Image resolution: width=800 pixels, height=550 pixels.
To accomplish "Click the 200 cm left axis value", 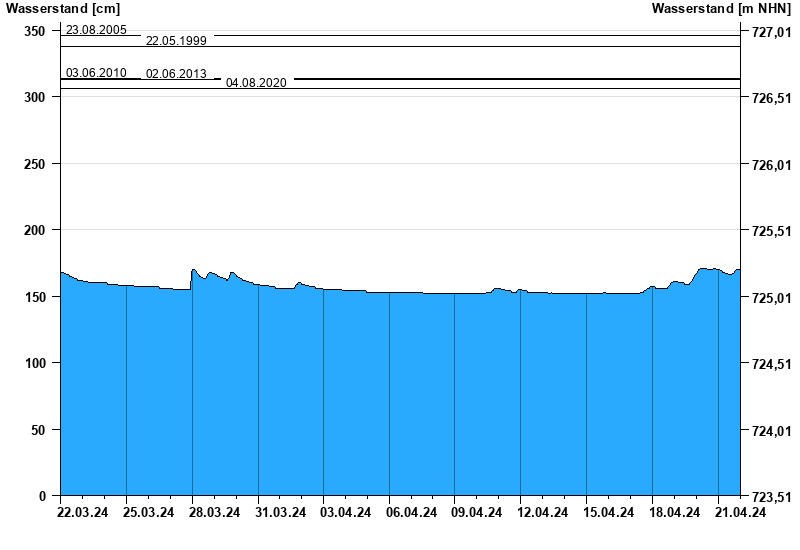I will tap(35, 230).
